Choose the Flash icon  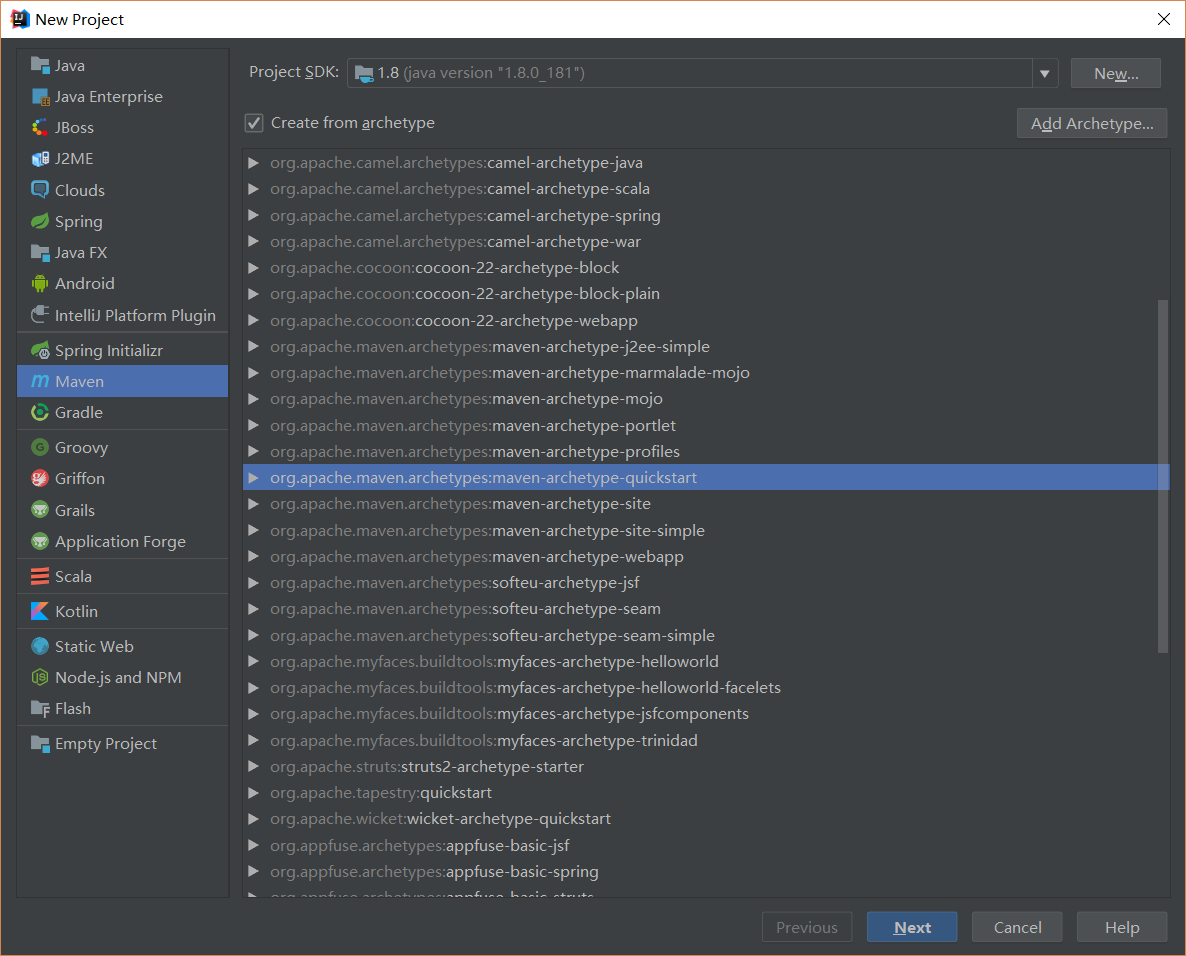[40, 708]
